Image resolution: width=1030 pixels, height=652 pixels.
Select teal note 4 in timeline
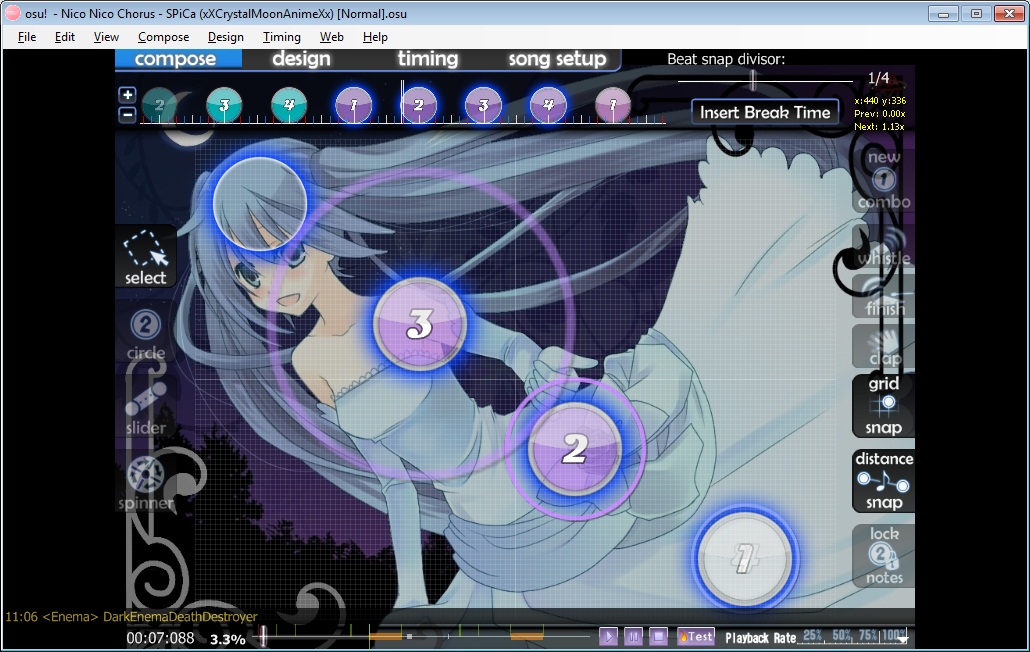pyautogui.click(x=289, y=105)
